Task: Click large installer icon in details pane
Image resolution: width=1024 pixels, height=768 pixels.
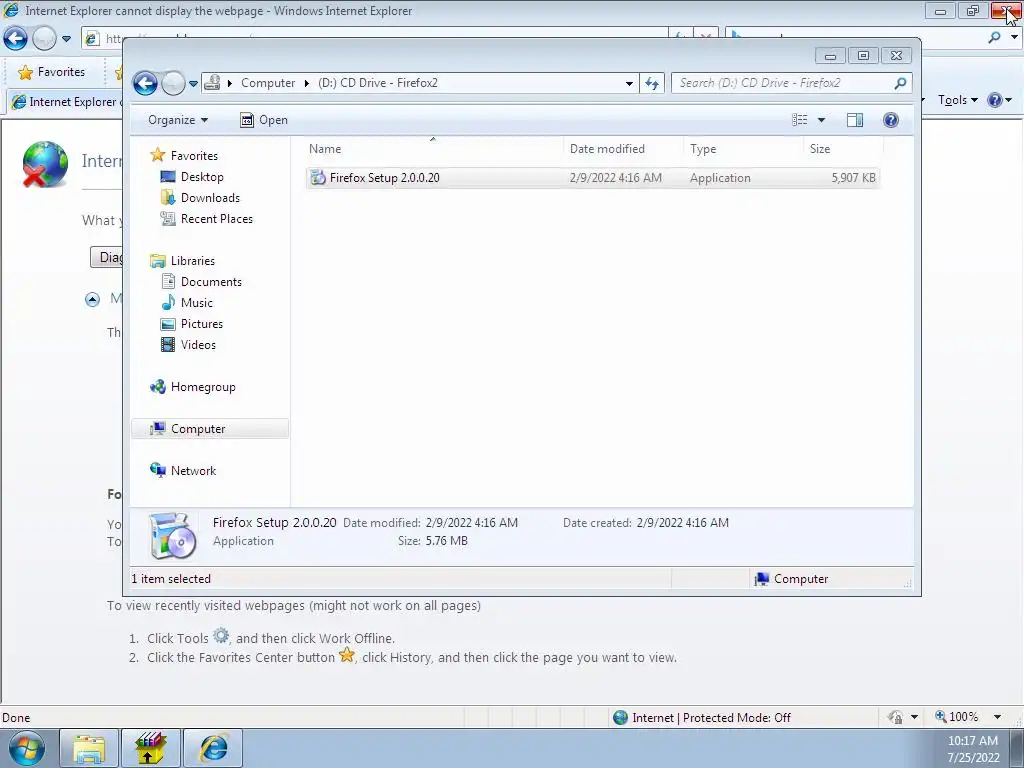Action: click(x=172, y=536)
